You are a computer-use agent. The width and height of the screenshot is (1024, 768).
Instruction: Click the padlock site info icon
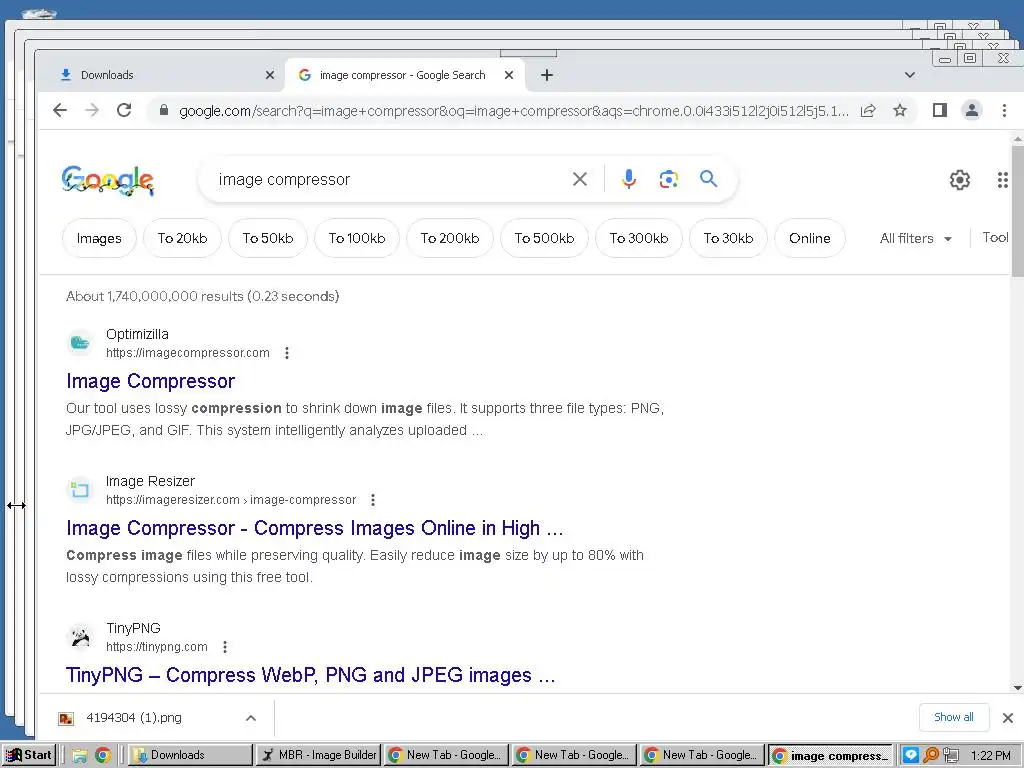(164, 110)
